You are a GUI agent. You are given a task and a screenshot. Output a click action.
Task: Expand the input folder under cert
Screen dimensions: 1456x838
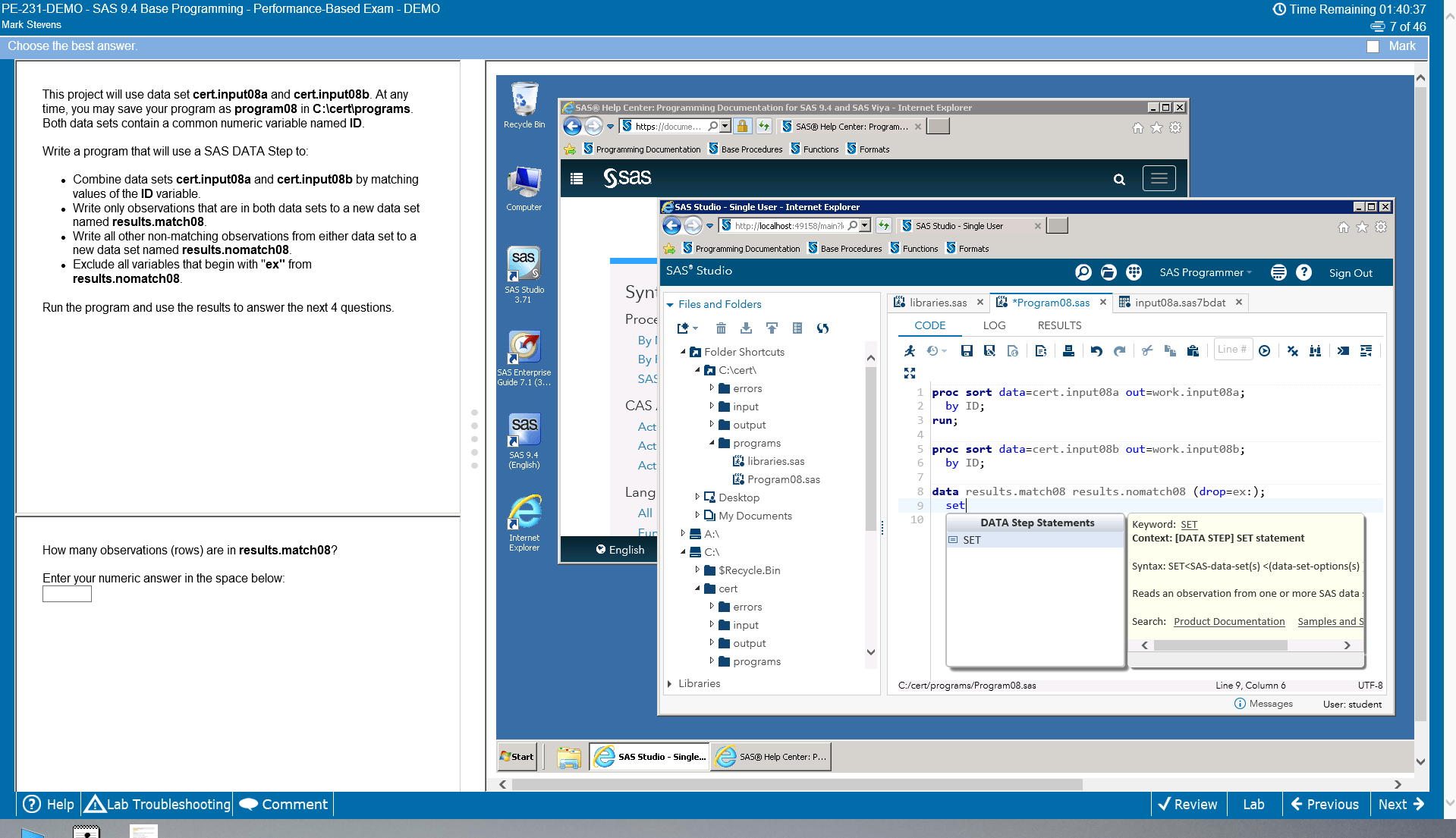712,625
